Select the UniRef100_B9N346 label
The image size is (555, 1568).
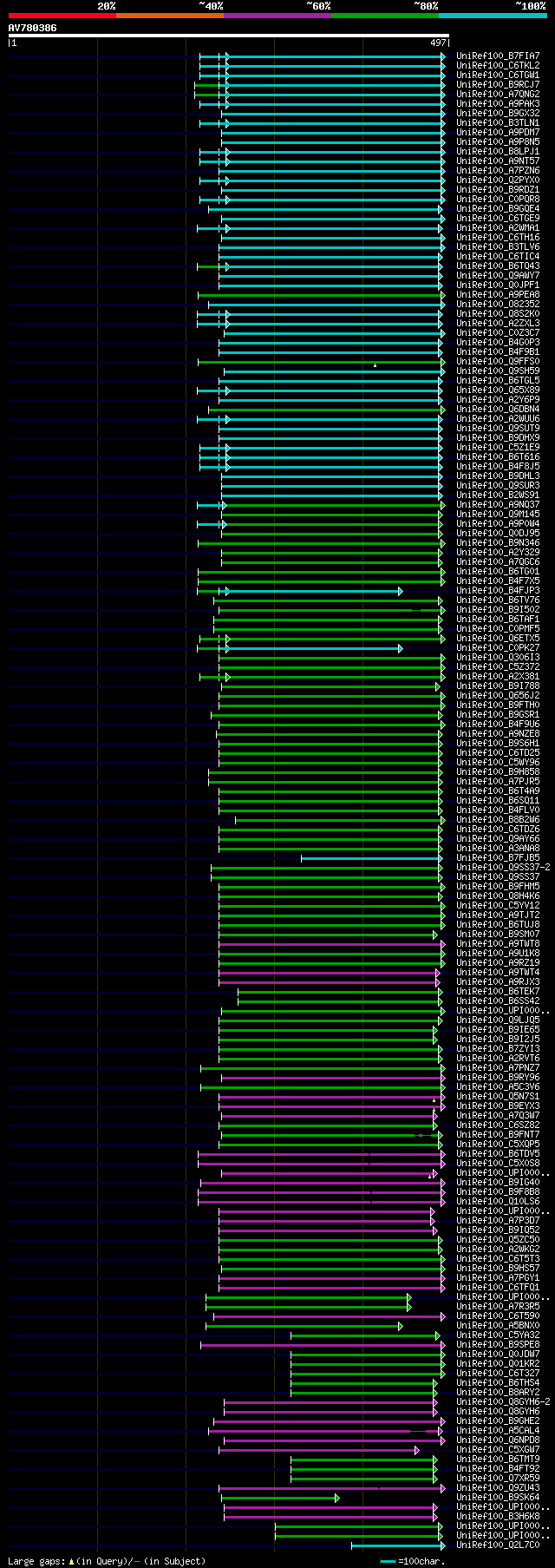498,543
